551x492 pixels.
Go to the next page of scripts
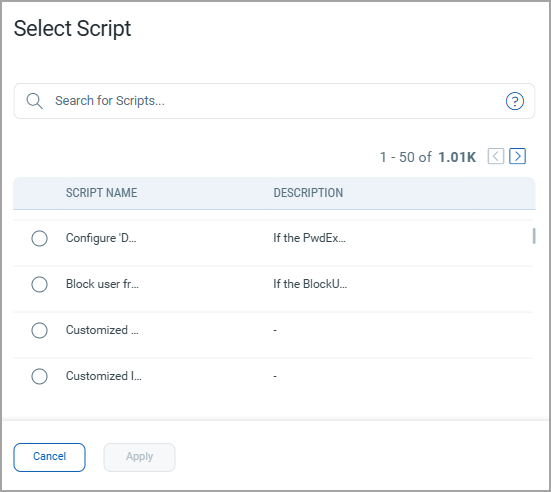(x=518, y=156)
